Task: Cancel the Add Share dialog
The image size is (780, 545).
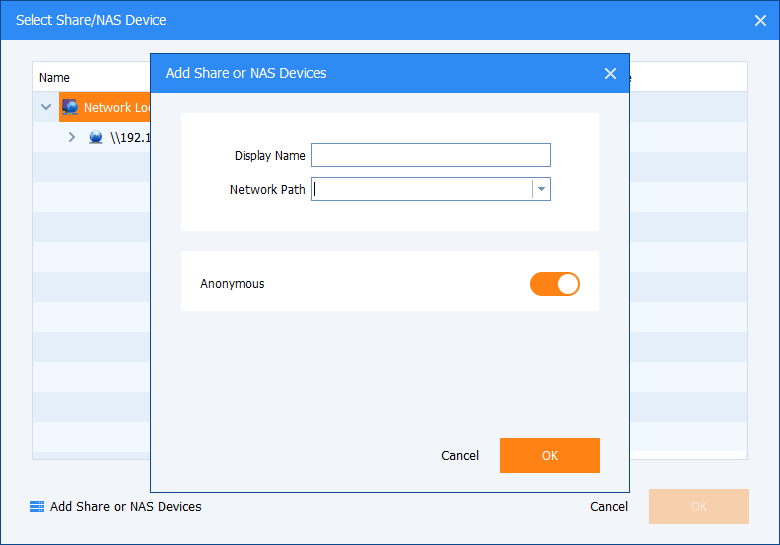Action: (x=460, y=455)
